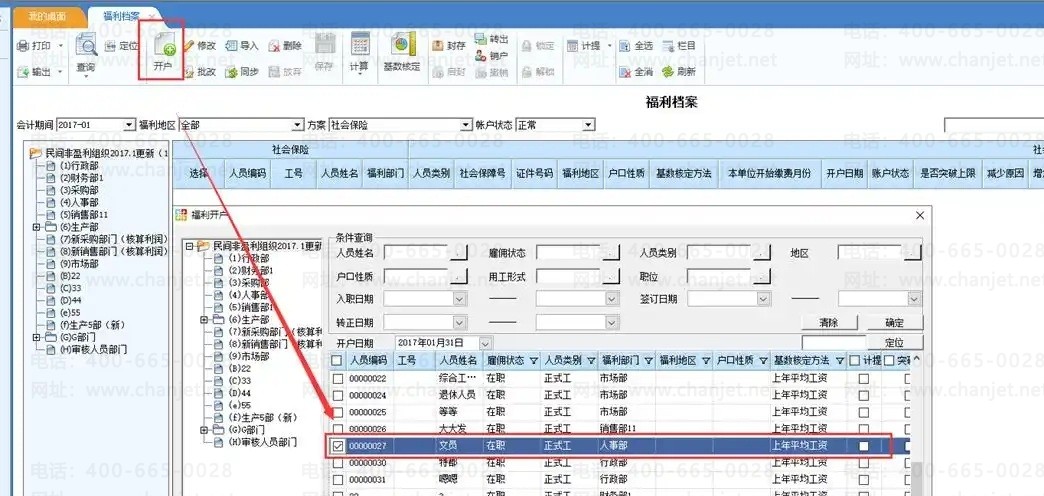1044x496 pixels.
Task: Open the 基数核定 tool
Action: [x=402, y=53]
